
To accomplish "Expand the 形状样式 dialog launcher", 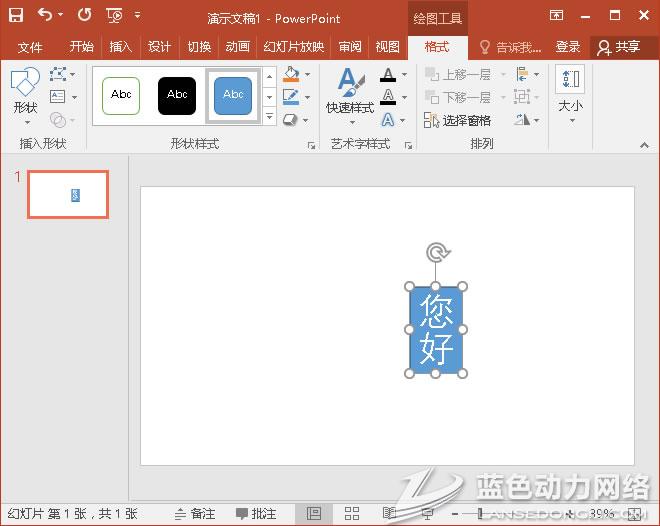I will [x=311, y=145].
